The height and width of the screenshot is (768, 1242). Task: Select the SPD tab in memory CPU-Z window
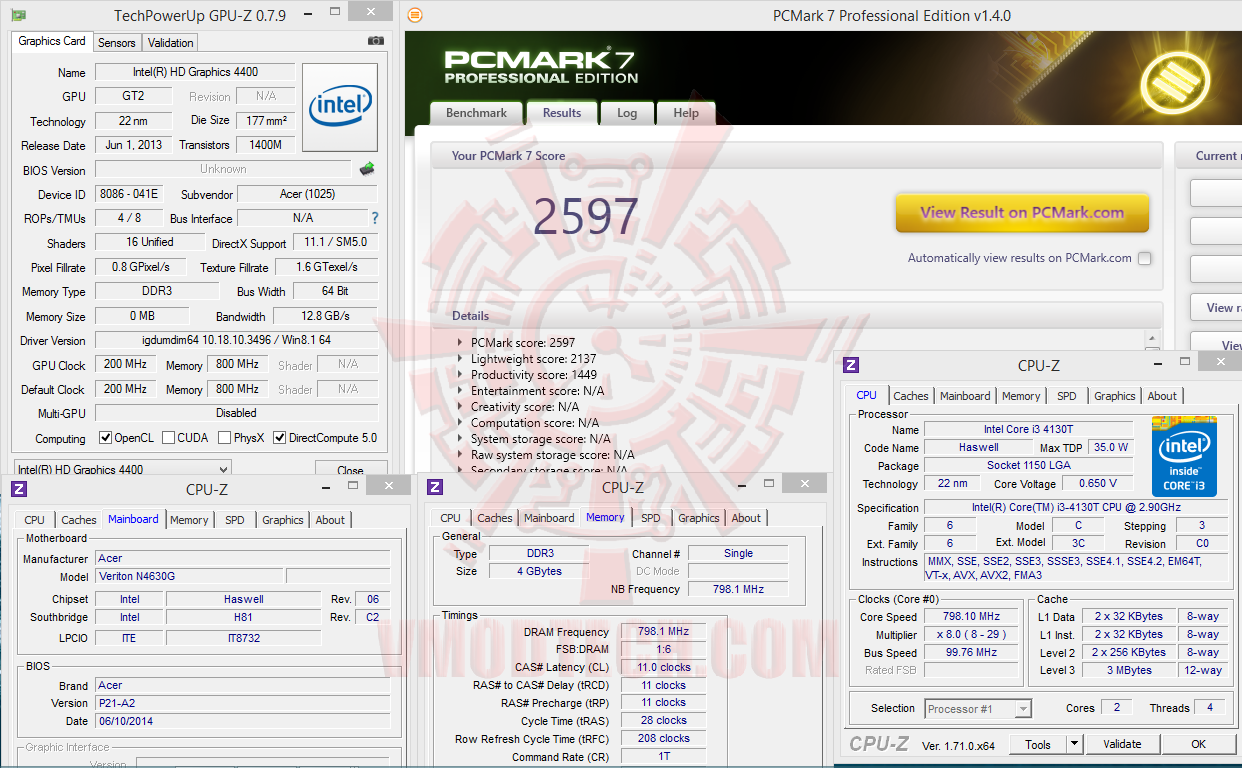click(x=651, y=518)
